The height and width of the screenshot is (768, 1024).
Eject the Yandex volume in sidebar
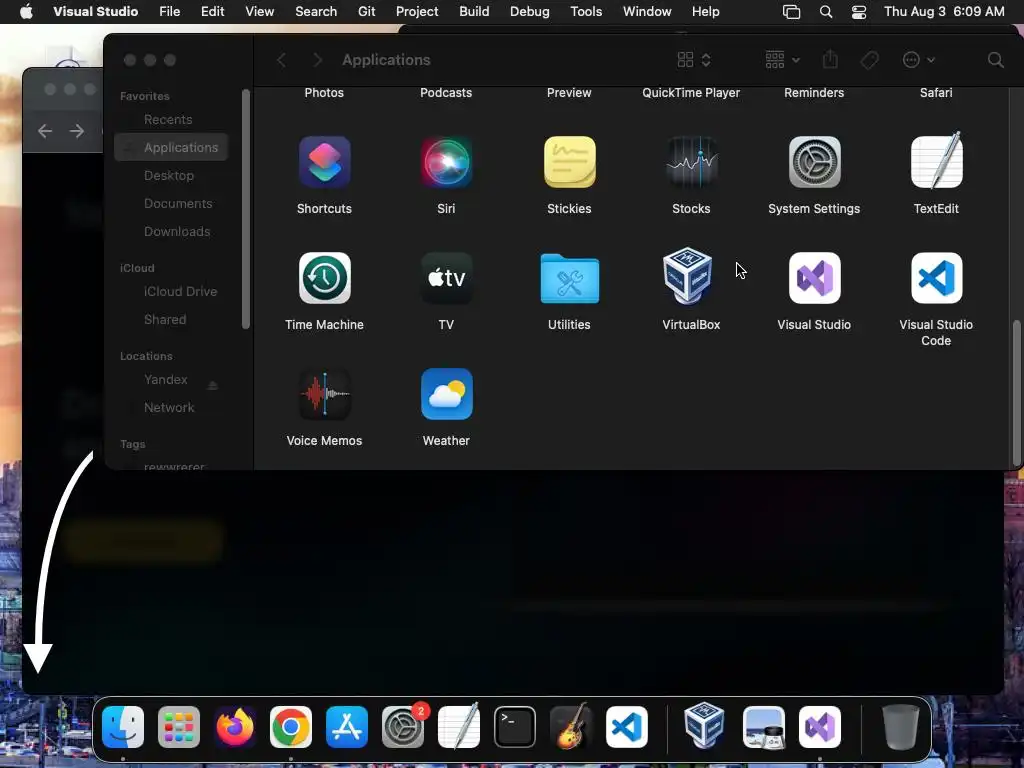pyautogui.click(x=212, y=385)
